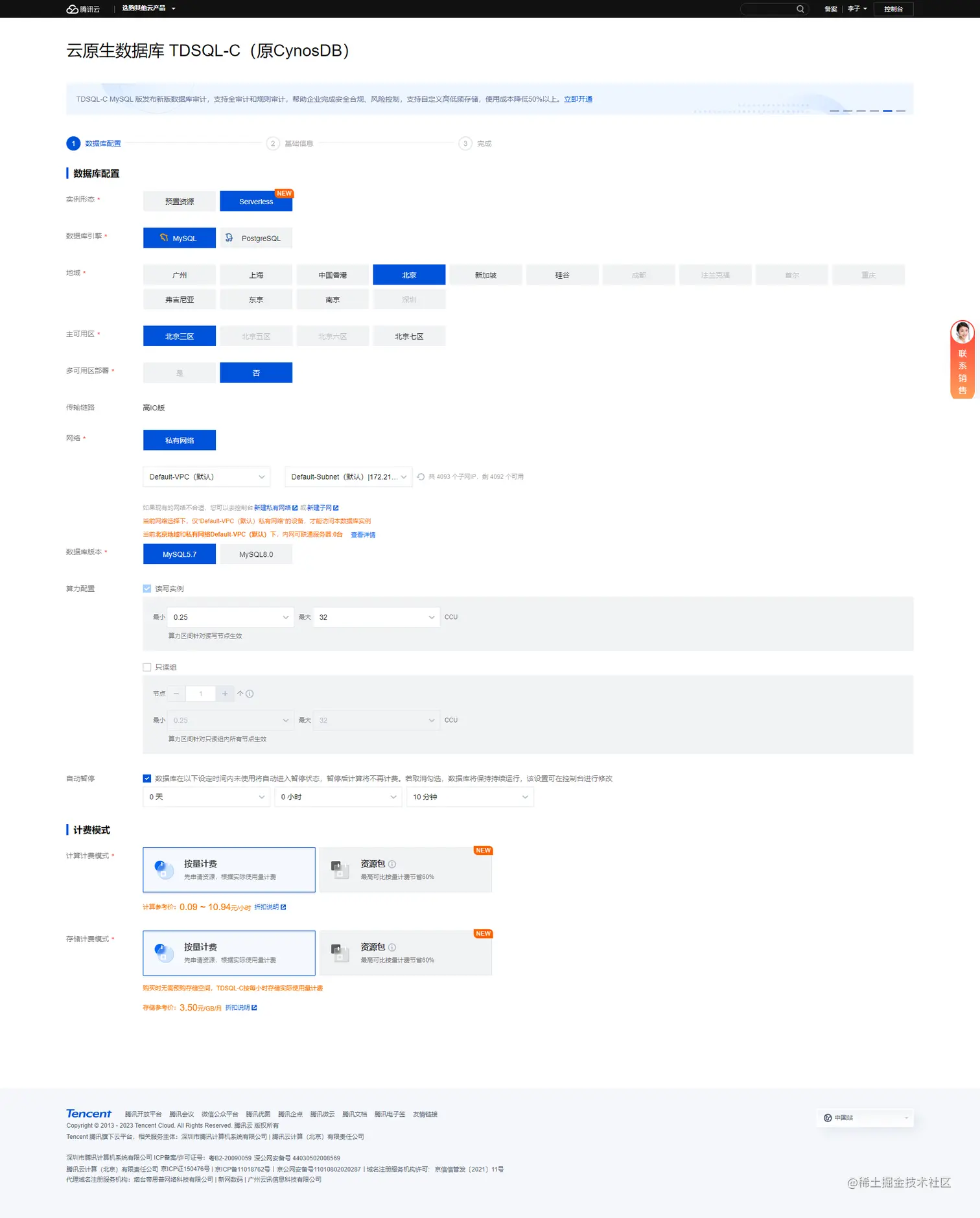
Task: Click external link icon beside storage 折扣说明
Action: pos(254,1007)
